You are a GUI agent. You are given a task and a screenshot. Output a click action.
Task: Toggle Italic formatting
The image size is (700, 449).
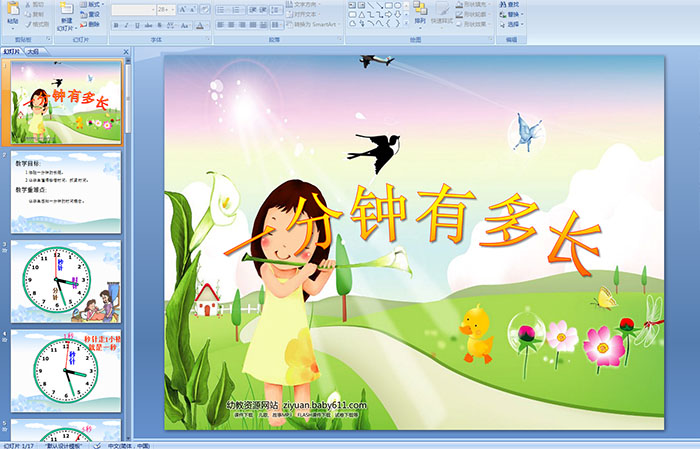coord(127,24)
